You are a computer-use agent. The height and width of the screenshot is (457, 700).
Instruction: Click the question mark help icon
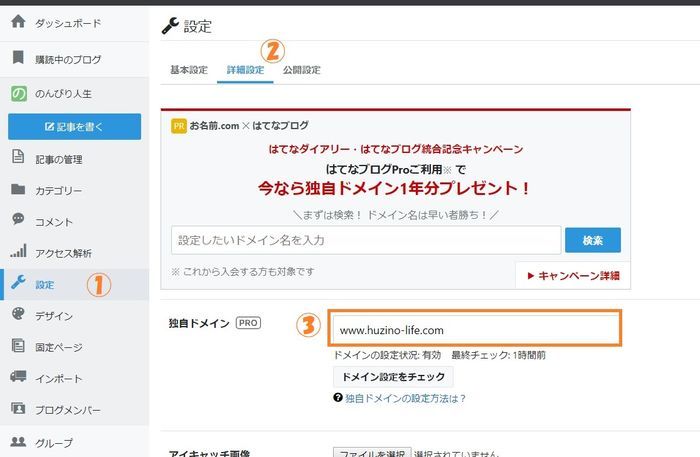(338, 397)
